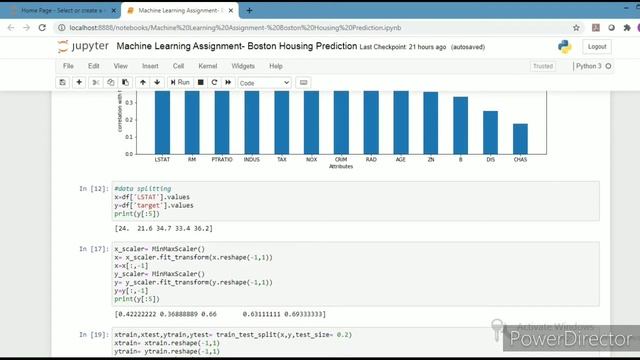Click the localhost URL address bar

pos(235,28)
